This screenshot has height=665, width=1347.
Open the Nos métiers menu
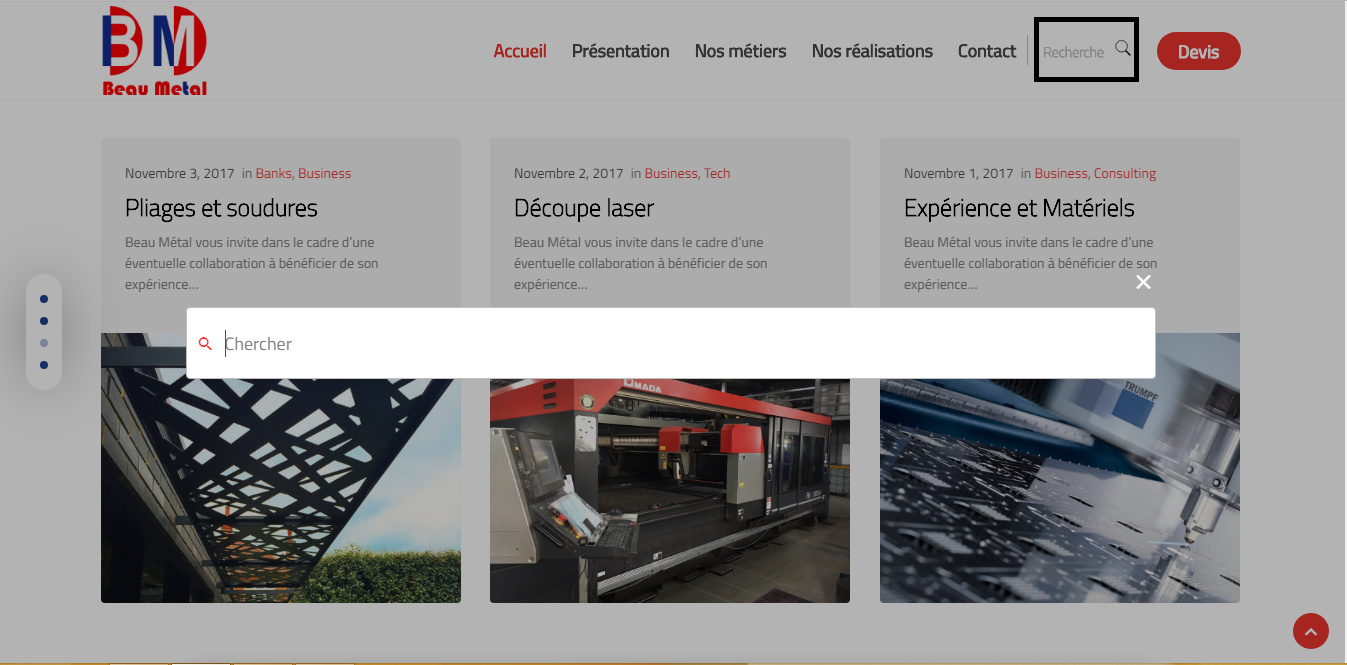(740, 51)
